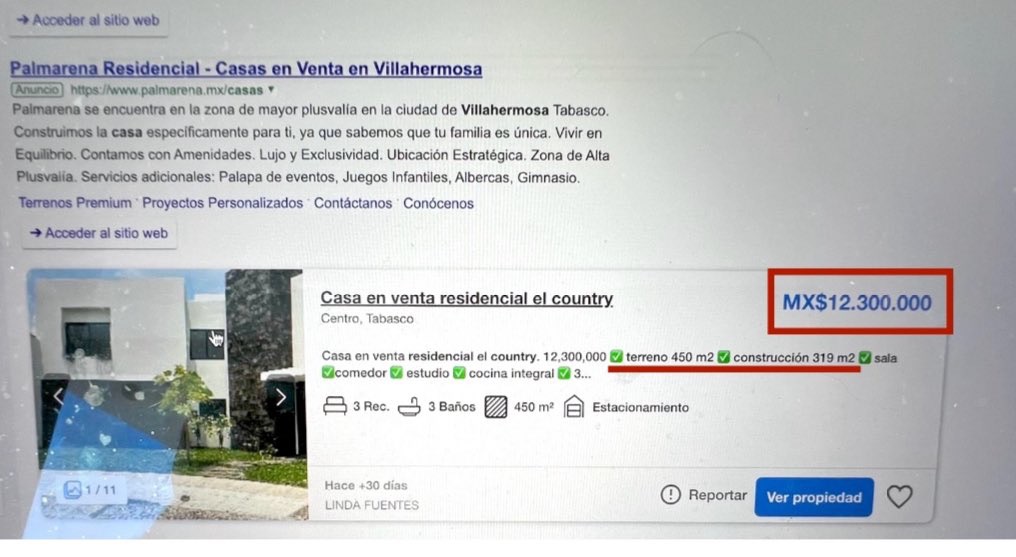Go to previous photo with left arrow
This screenshot has height=557, width=1016.
point(58,396)
